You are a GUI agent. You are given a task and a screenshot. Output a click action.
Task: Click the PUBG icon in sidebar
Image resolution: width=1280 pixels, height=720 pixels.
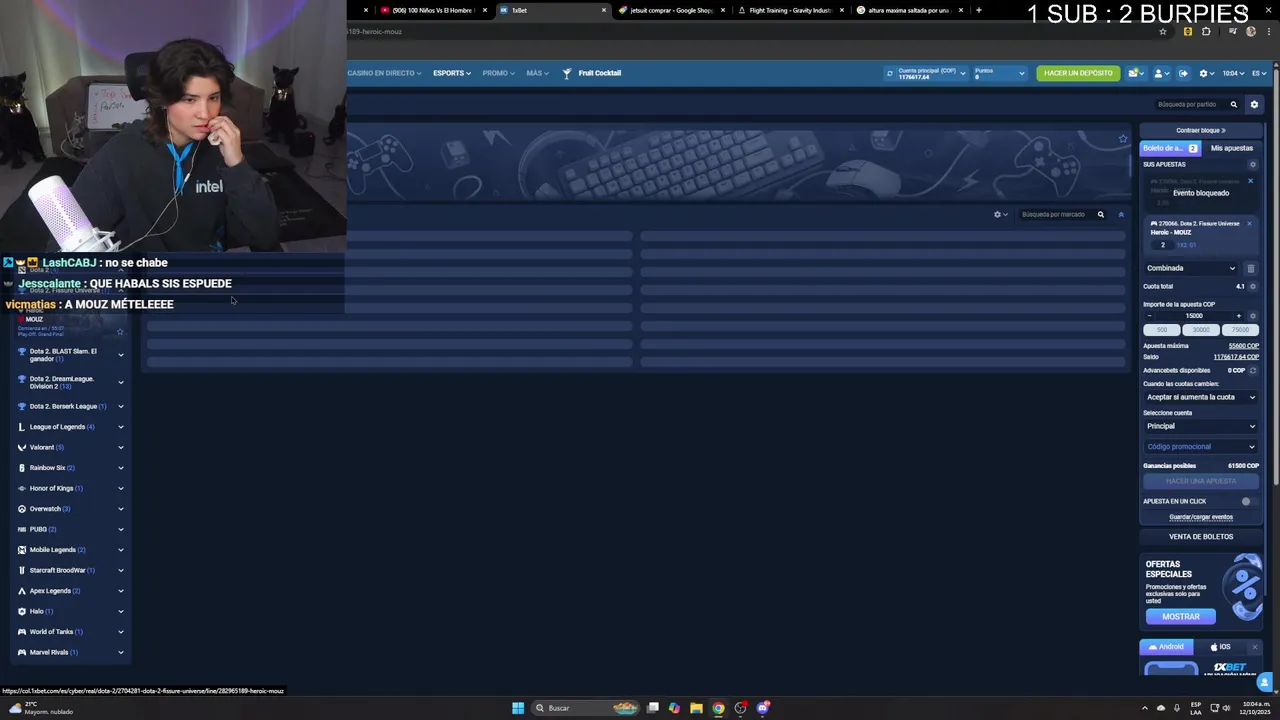pyautogui.click(x=22, y=529)
